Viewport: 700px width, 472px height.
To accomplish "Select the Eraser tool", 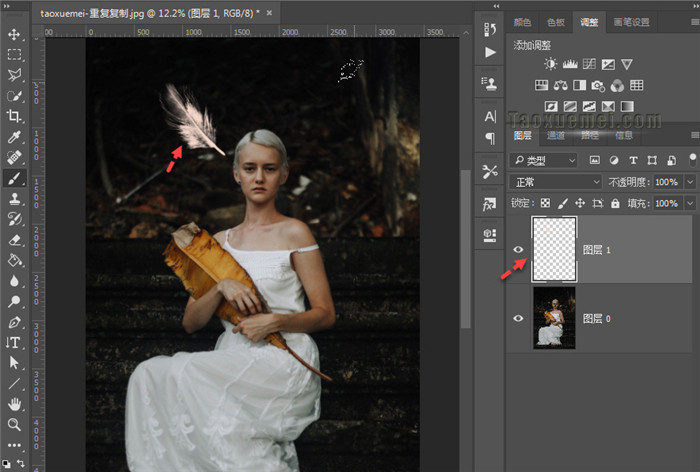I will click(14, 240).
